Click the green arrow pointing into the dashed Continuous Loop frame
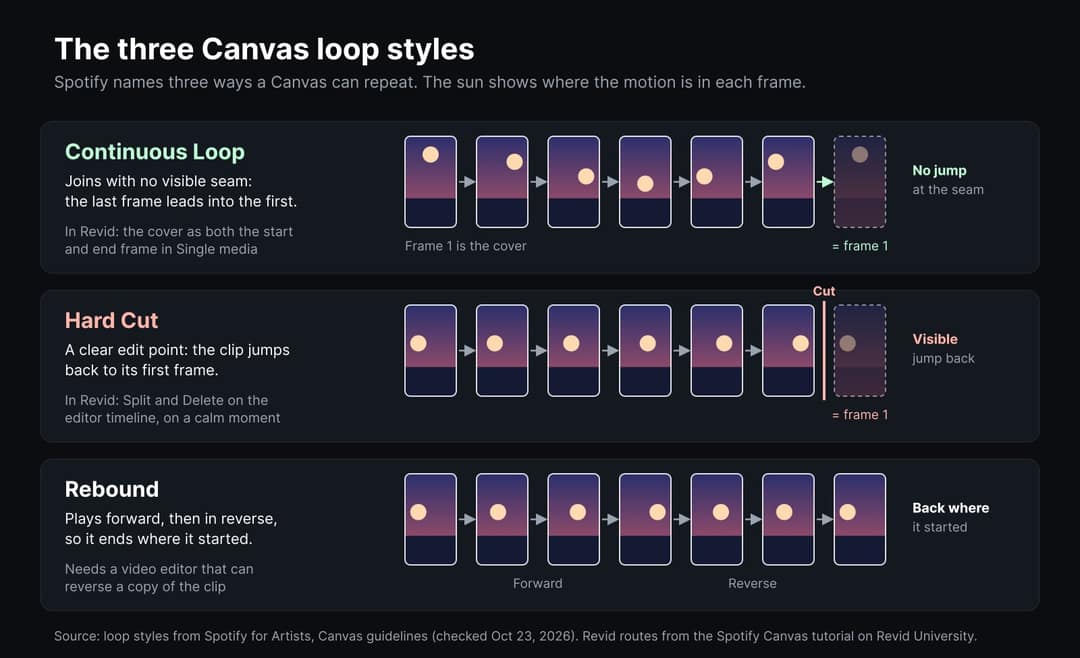The width and height of the screenshot is (1080, 658). pos(824,182)
